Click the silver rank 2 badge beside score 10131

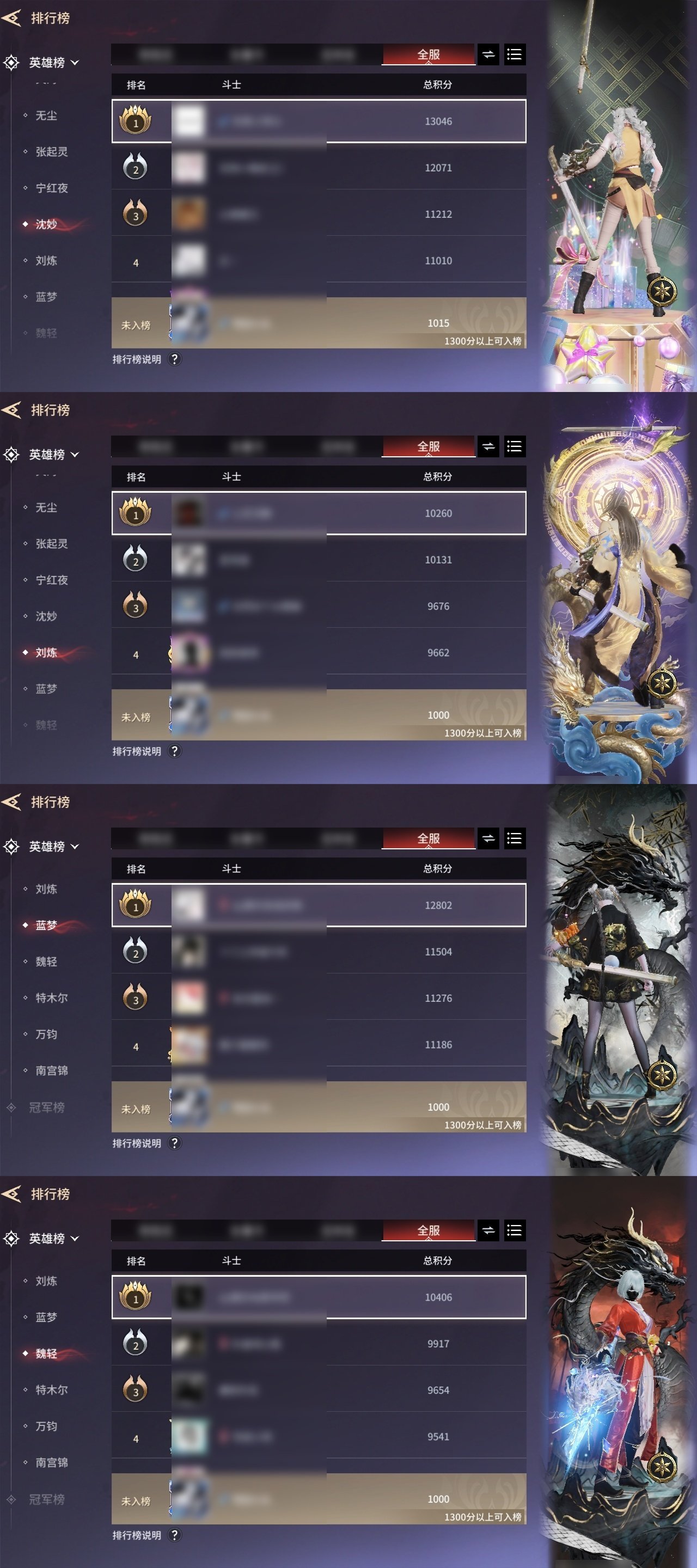[135, 559]
